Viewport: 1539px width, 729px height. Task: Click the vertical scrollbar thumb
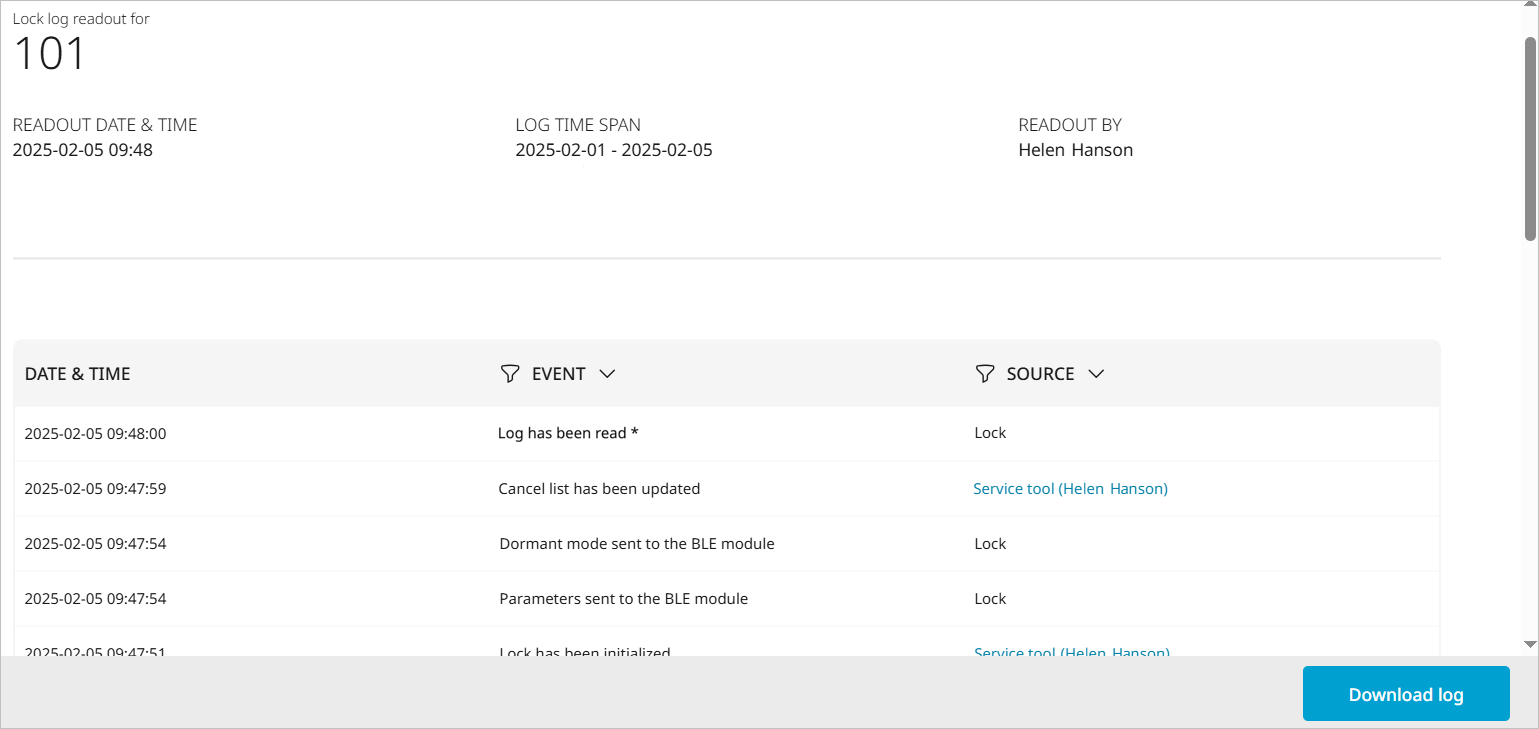(x=1530, y=138)
